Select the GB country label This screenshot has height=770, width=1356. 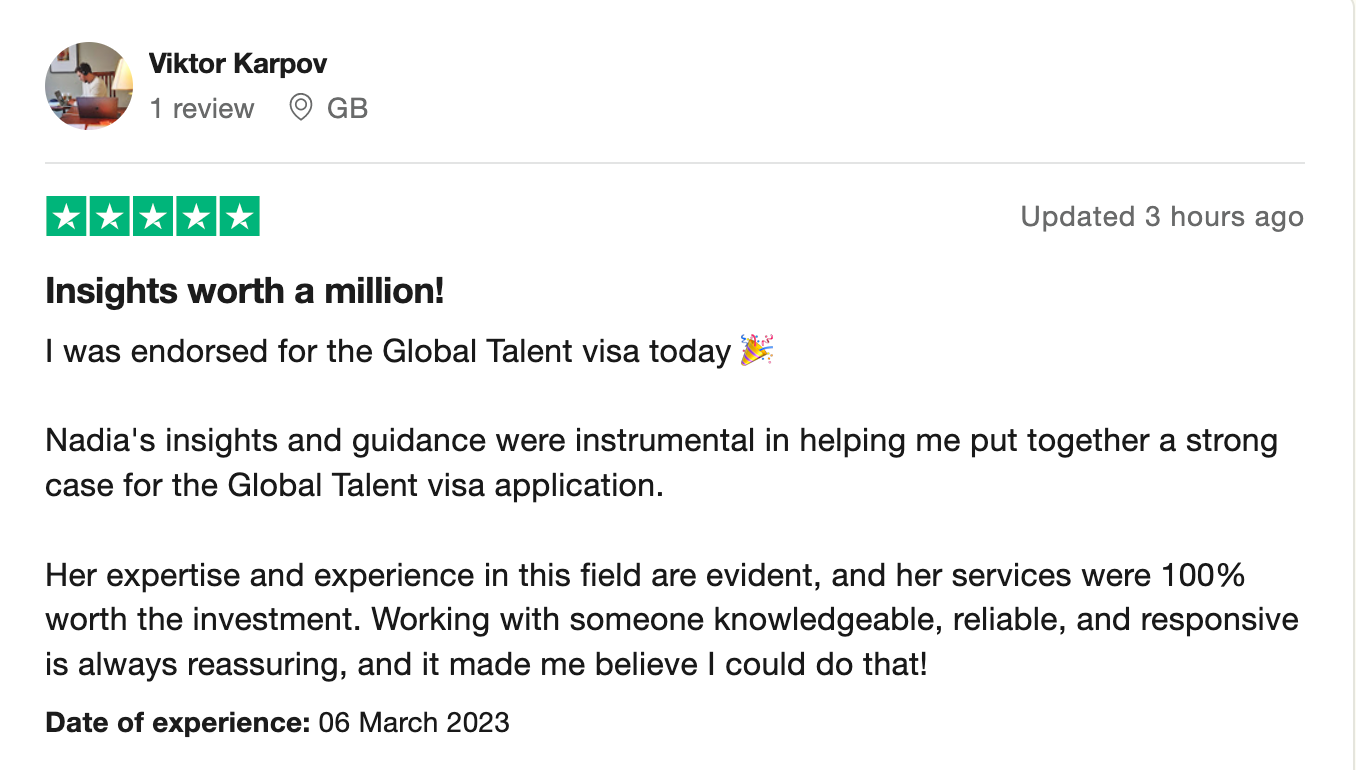coord(347,108)
